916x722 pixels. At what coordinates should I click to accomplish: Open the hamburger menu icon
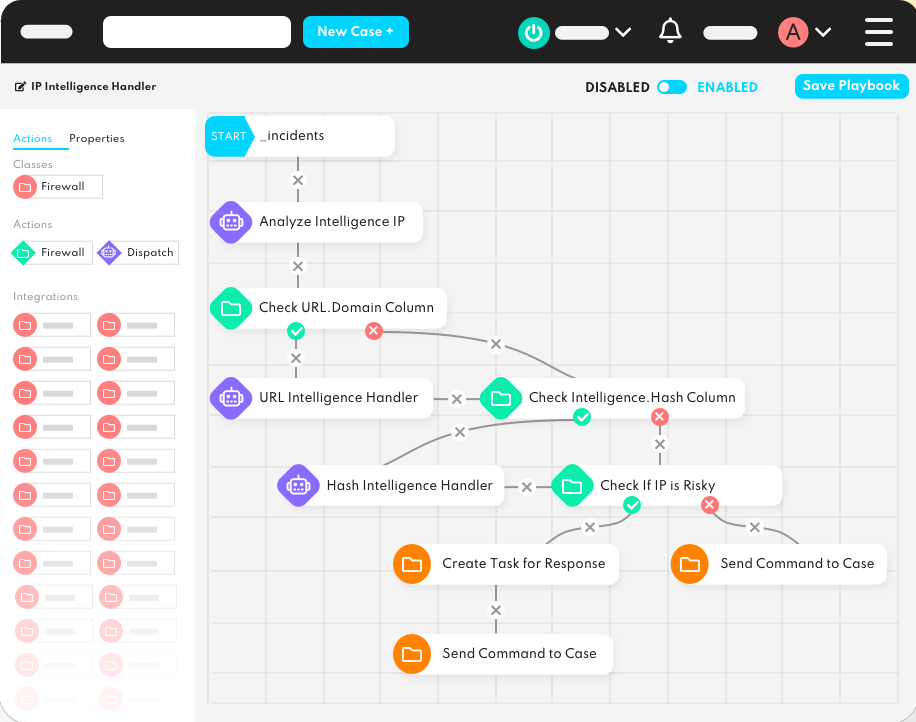pos(878,32)
